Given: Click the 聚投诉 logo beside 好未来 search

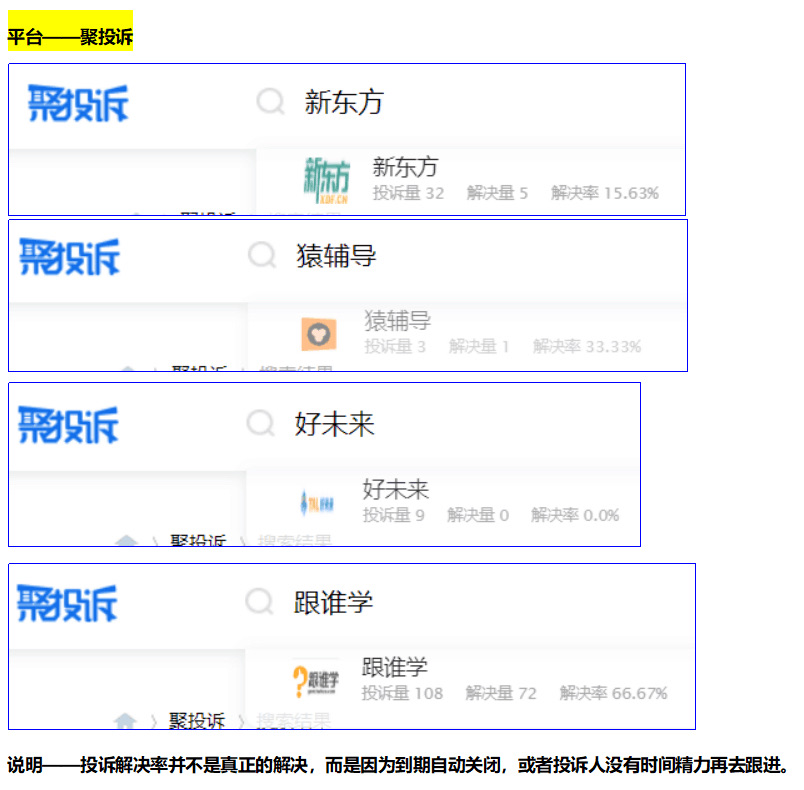Looking at the screenshot, I should [68, 424].
